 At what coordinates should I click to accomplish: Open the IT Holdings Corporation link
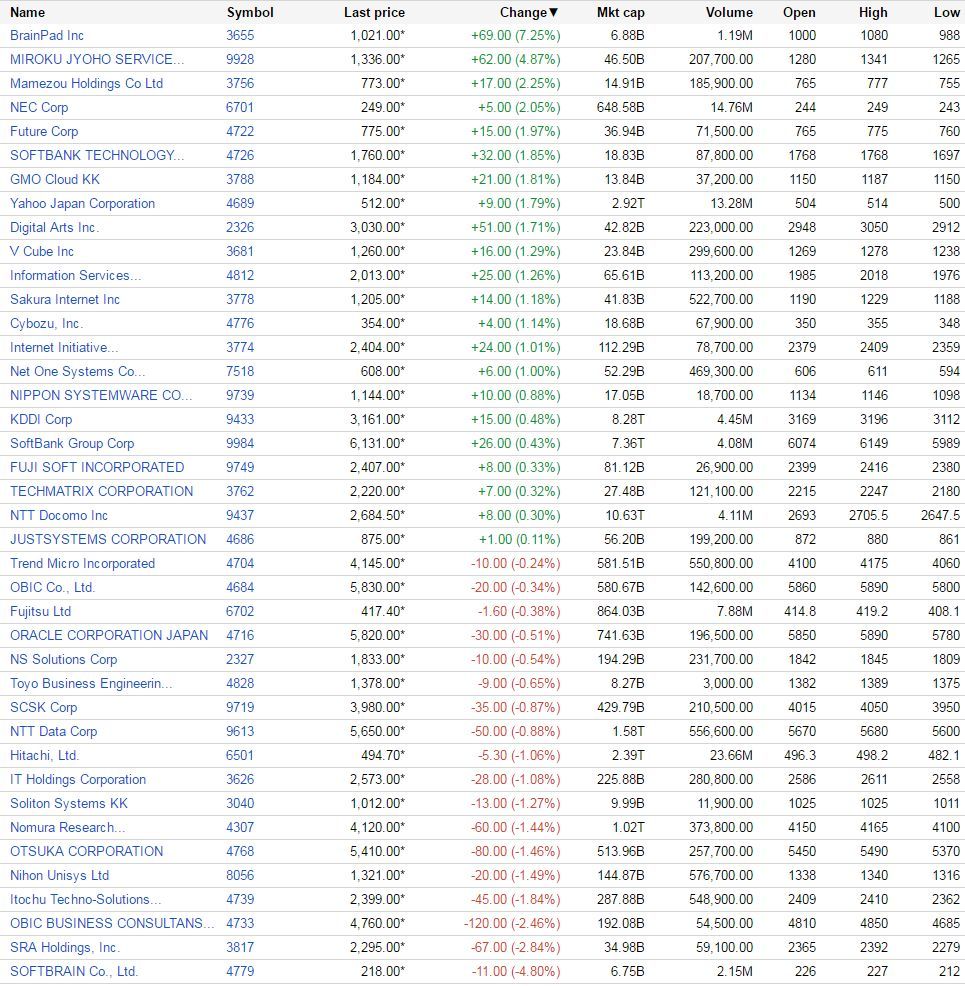tap(78, 779)
